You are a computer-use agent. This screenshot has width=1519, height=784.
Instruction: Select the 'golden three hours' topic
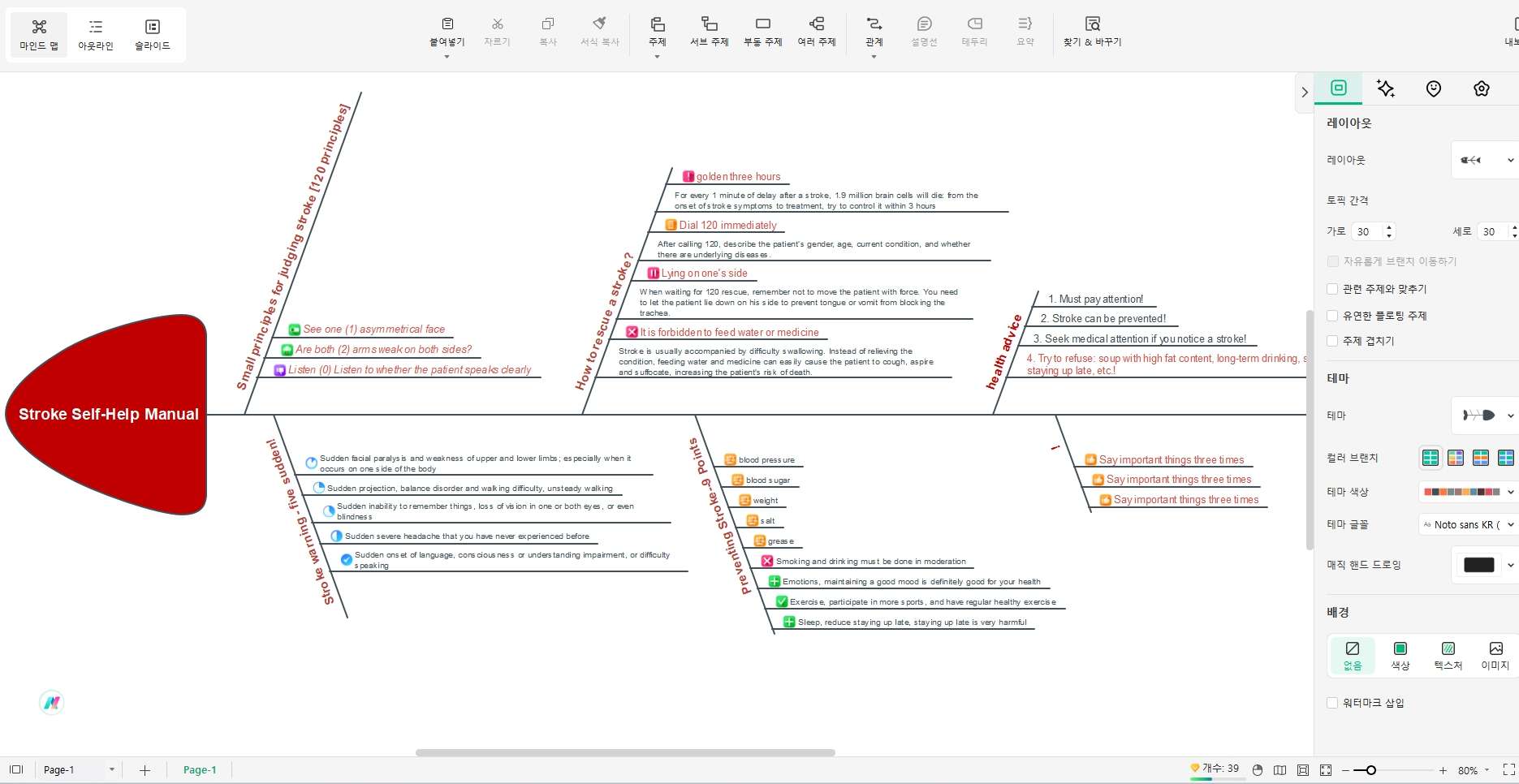[731, 176]
